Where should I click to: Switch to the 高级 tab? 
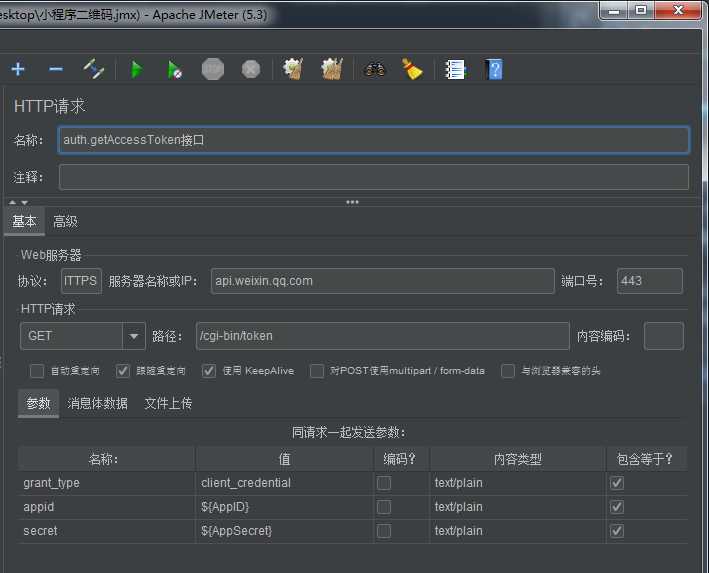[66, 222]
